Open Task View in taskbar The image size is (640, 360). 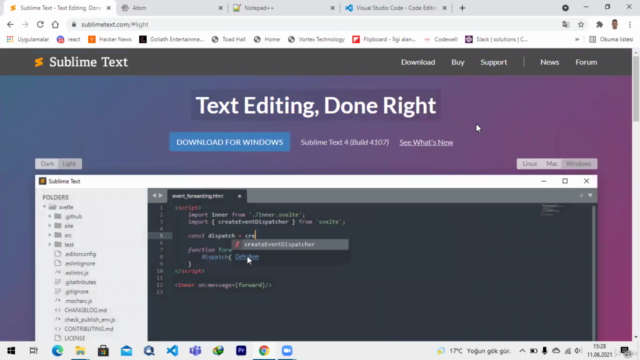34,351
